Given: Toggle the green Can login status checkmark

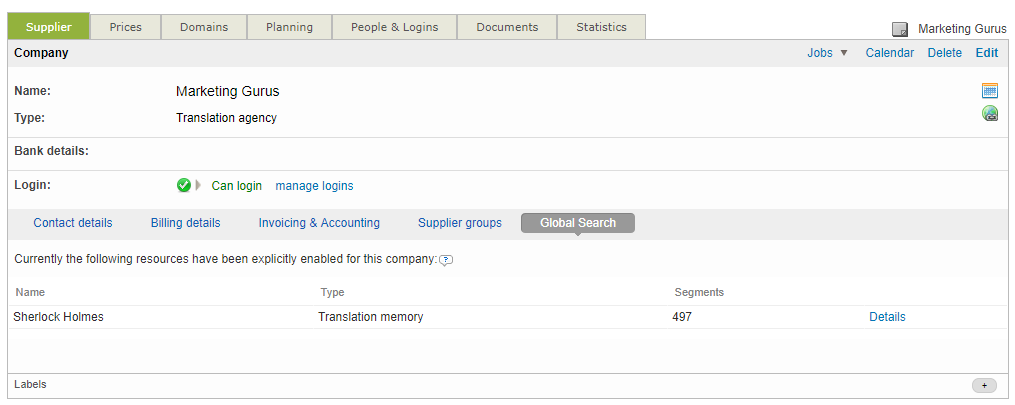Looking at the screenshot, I should pos(183,185).
